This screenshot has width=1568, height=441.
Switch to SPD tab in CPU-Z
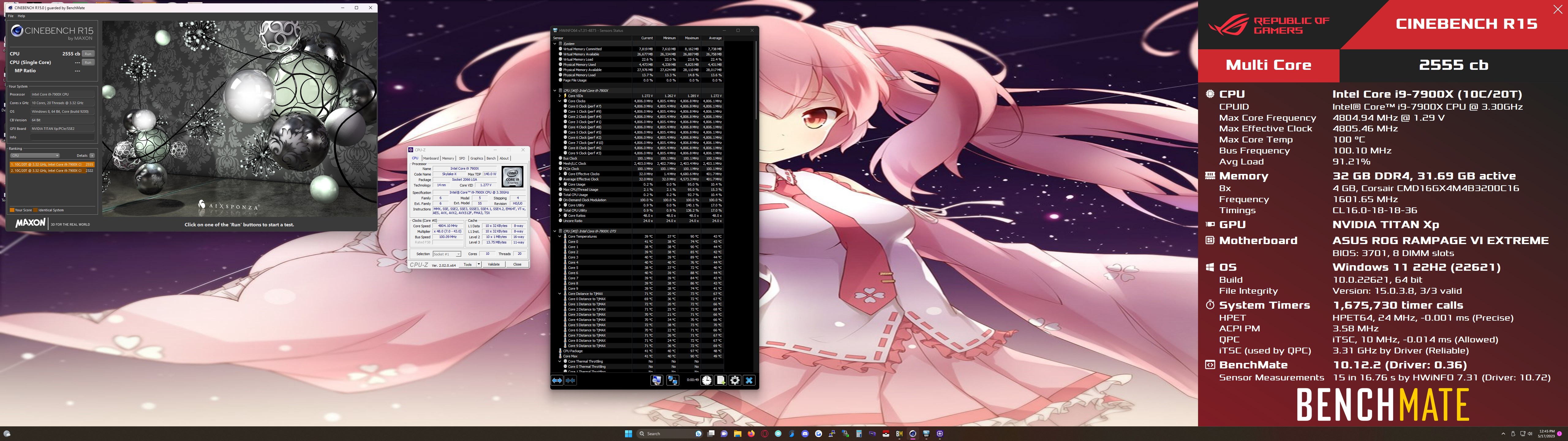pyautogui.click(x=463, y=158)
